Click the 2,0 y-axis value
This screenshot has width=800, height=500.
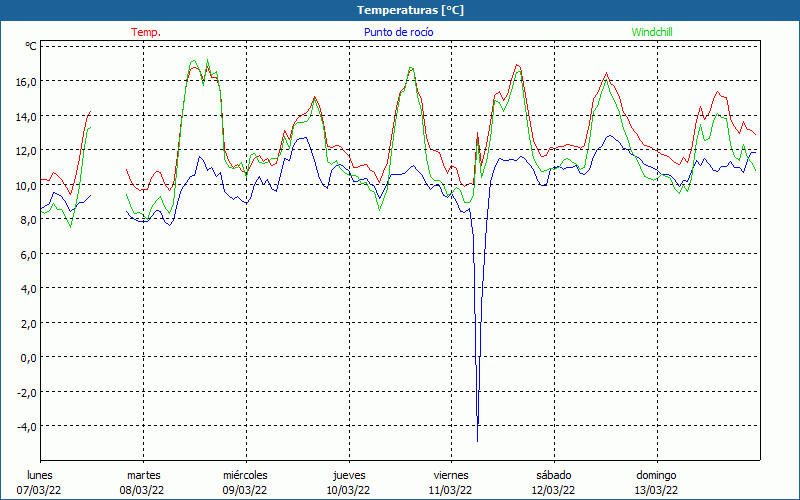click(x=27, y=323)
